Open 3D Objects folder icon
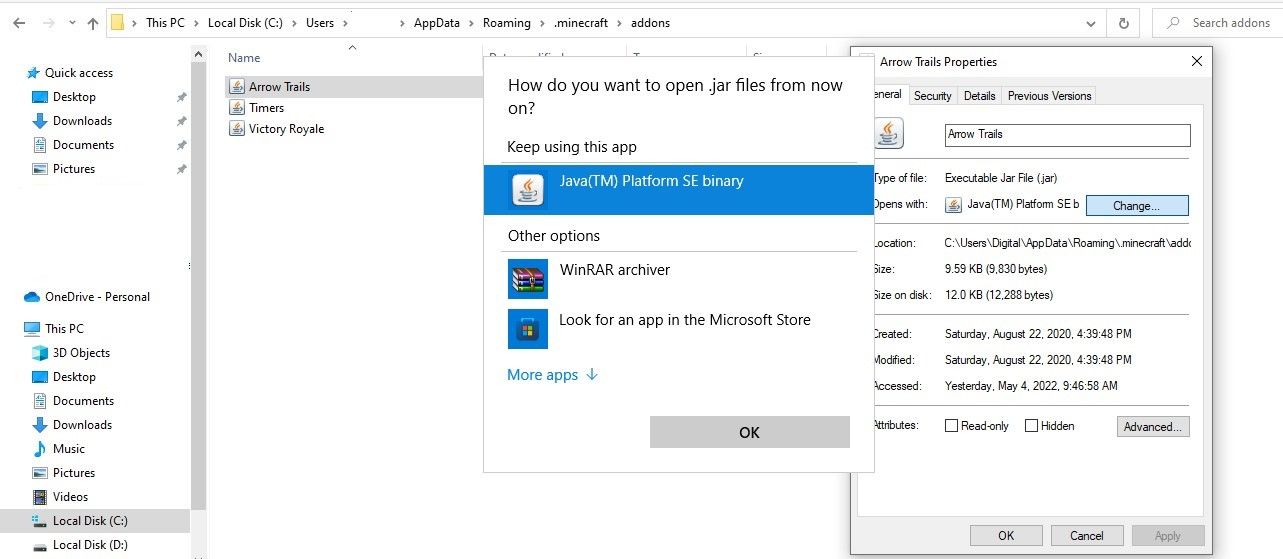The height and width of the screenshot is (559, 1283). [40, 353]
